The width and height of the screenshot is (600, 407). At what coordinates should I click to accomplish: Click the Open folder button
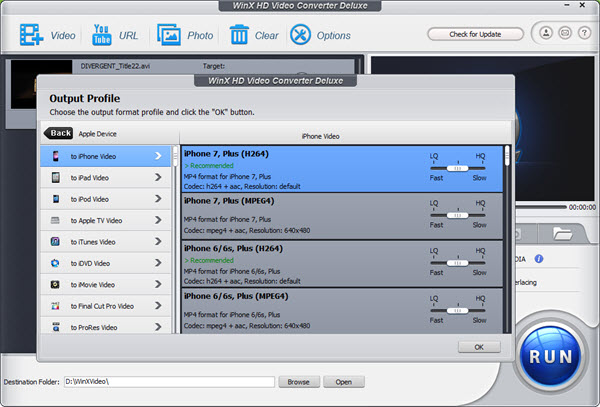(344, 382)
